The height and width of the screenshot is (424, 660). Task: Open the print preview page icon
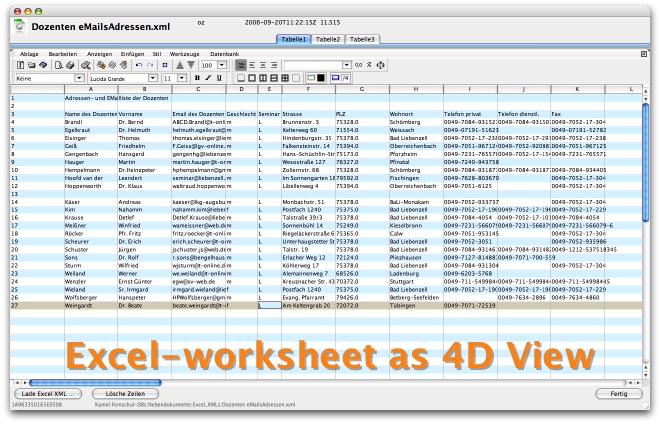[x=59, y=65]
